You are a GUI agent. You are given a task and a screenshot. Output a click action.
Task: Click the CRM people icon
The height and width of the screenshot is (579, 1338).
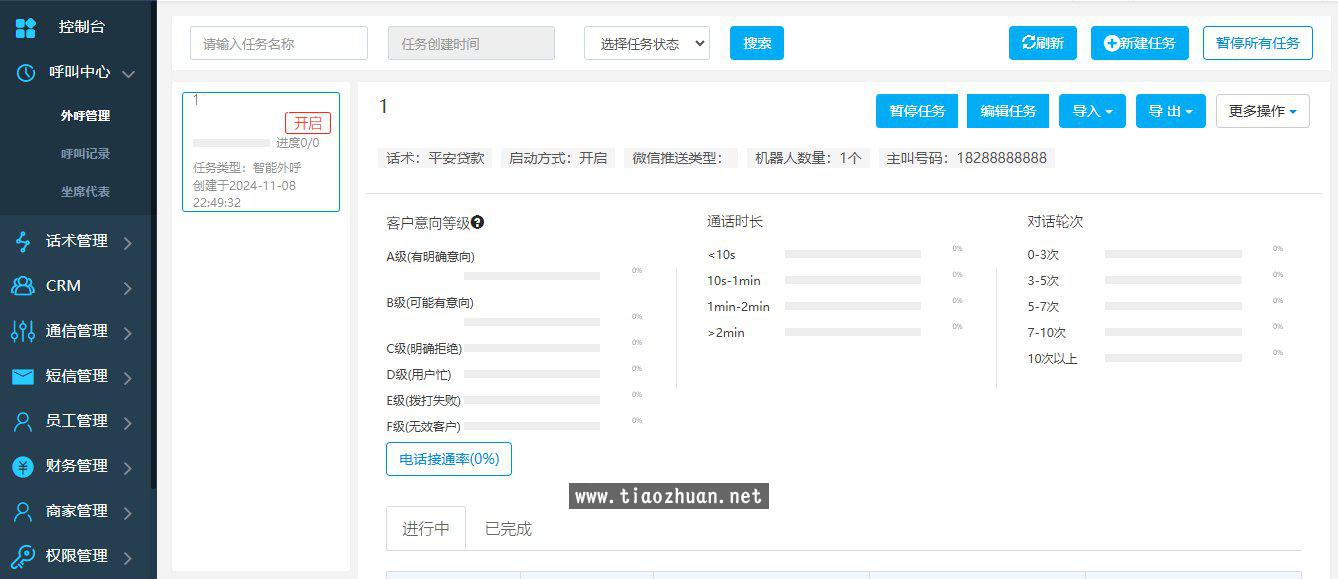click(22, 286)
